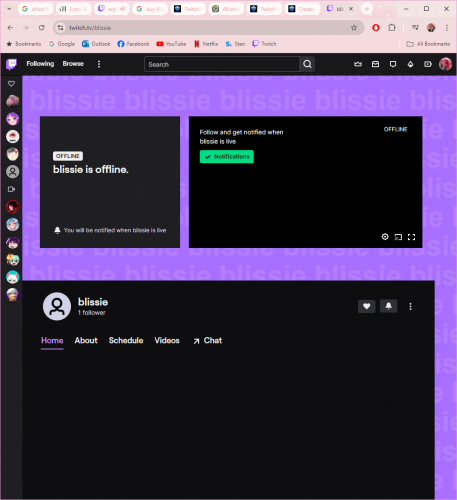
Task: Click the search magnifier button
Action: 307,64
